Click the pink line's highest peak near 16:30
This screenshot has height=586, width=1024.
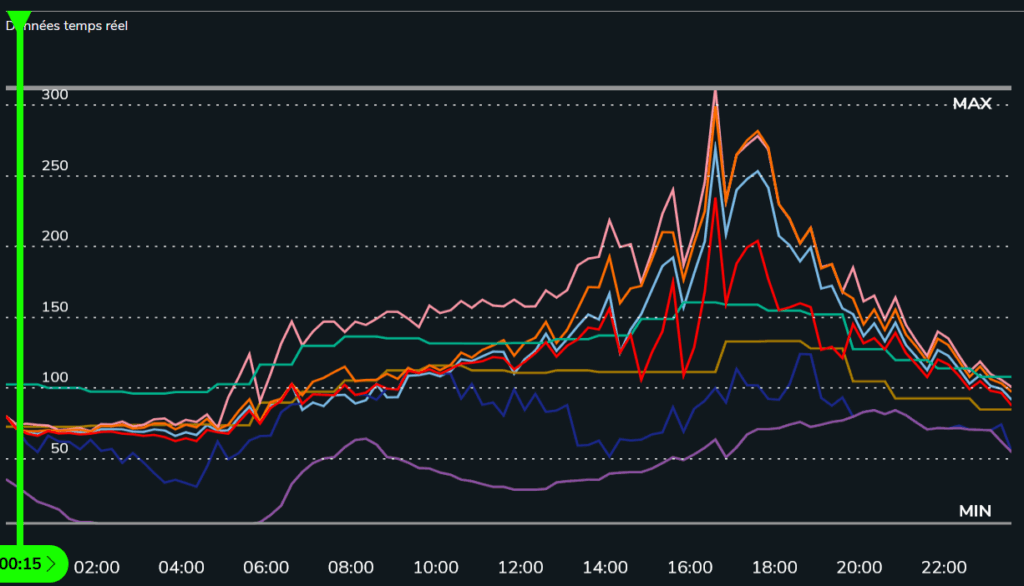point(715,92)
